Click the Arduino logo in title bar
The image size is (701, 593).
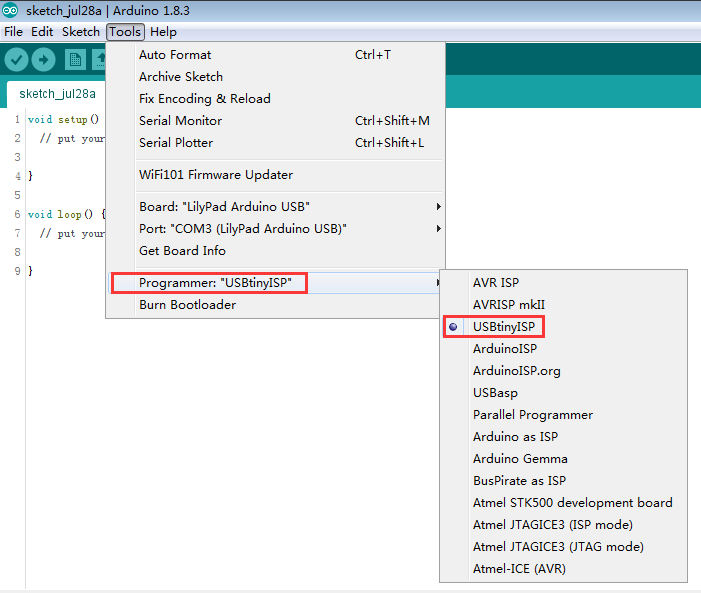pos(9,10)
